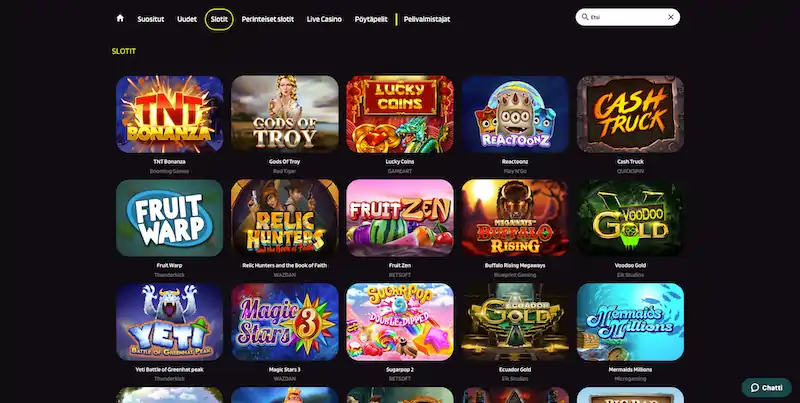Switch to the Suositut tab
Image resolution: width=800 pixels, height=403 pixels.
click(x=151, y=19)
